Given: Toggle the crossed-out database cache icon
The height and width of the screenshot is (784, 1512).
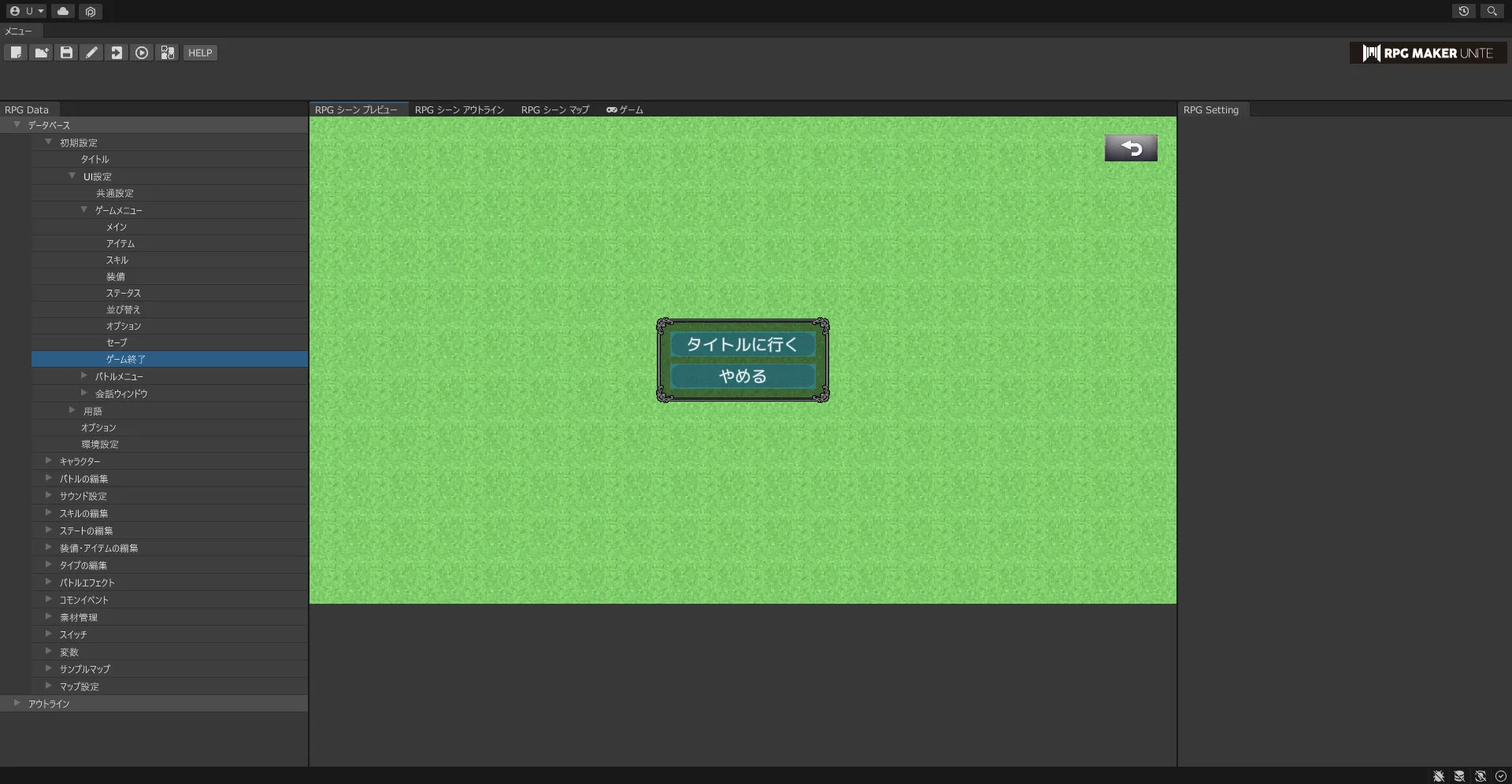Looking at the screenshot, I should (x=1459, y=776).
